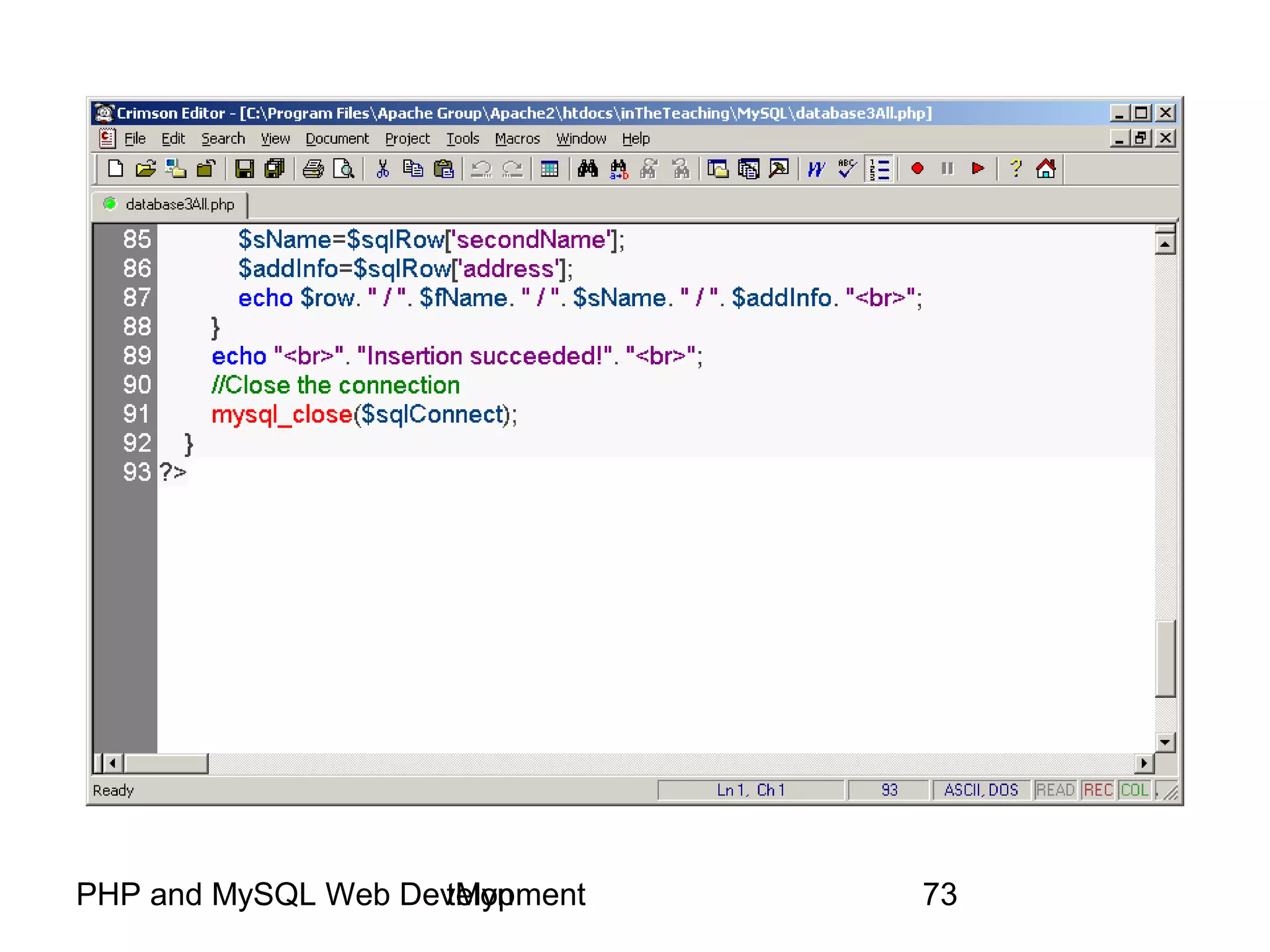
Task: Toggle the directory window panel icon
Action: coord(718,169)
